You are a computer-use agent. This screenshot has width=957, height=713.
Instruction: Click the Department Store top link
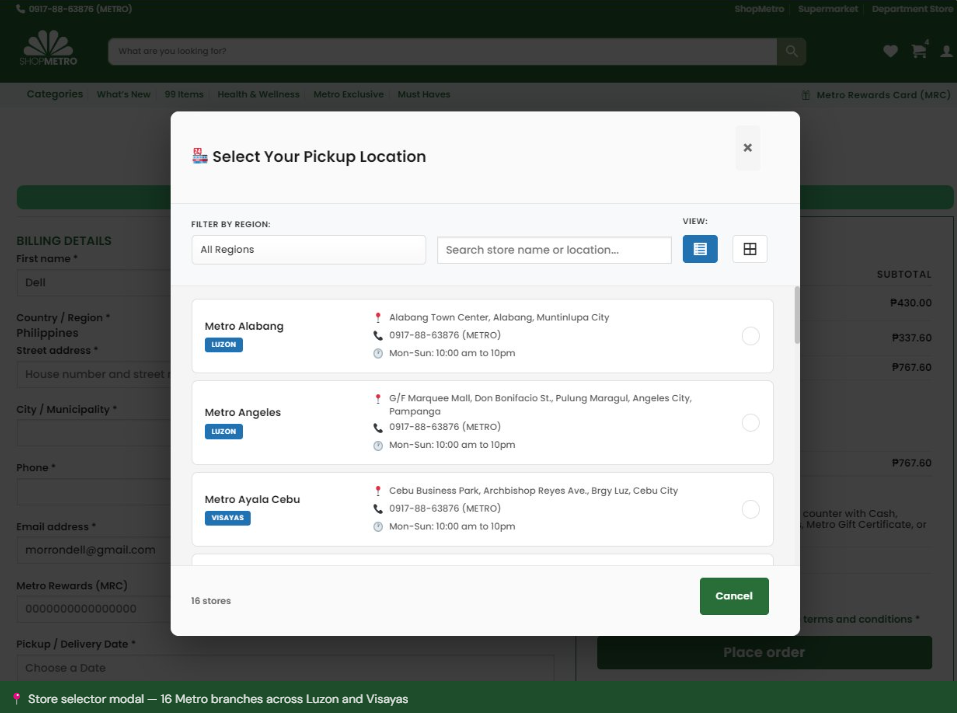coord(912,9)
